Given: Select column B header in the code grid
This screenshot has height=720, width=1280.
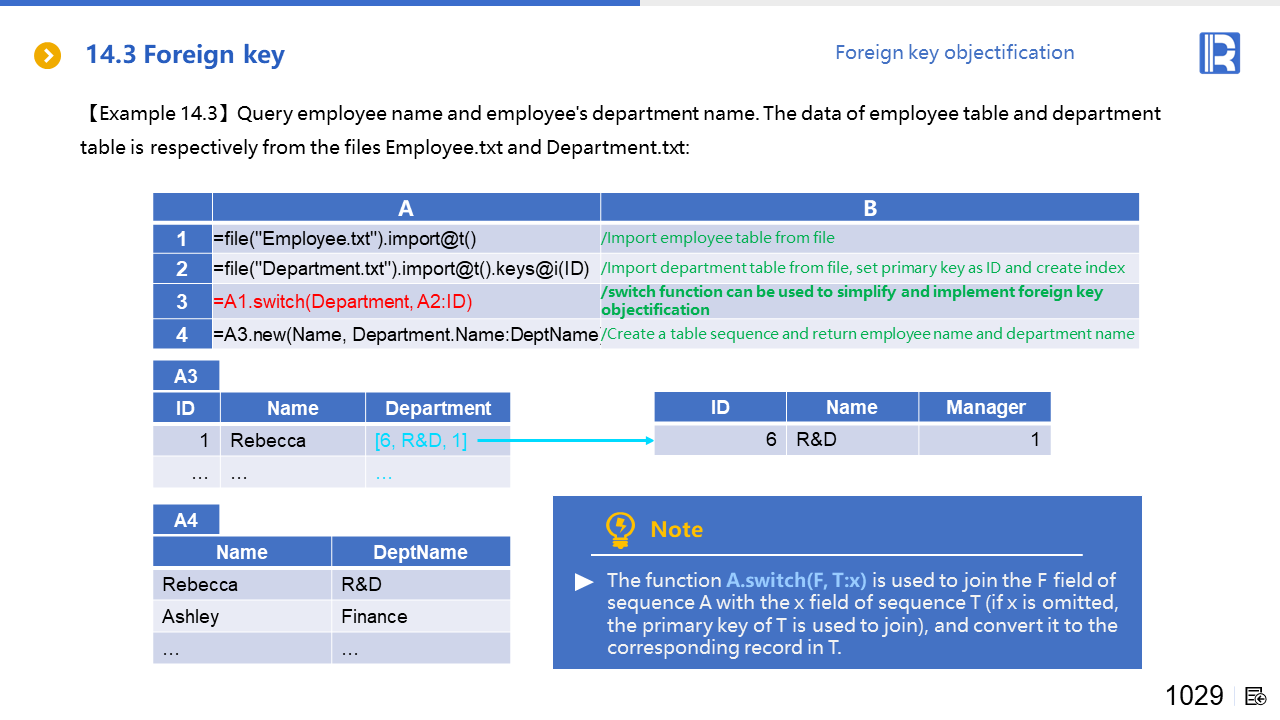Looking at the screenshot, I should pyautogui.click(x=869, y=208).
